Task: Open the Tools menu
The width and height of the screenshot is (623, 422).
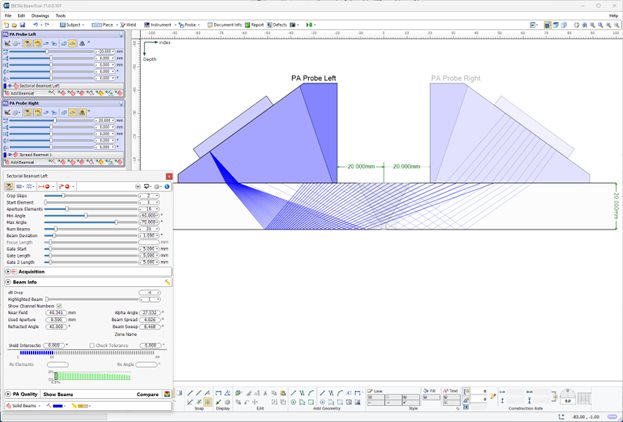Action: pyautogui.click(x=61, y=16)
